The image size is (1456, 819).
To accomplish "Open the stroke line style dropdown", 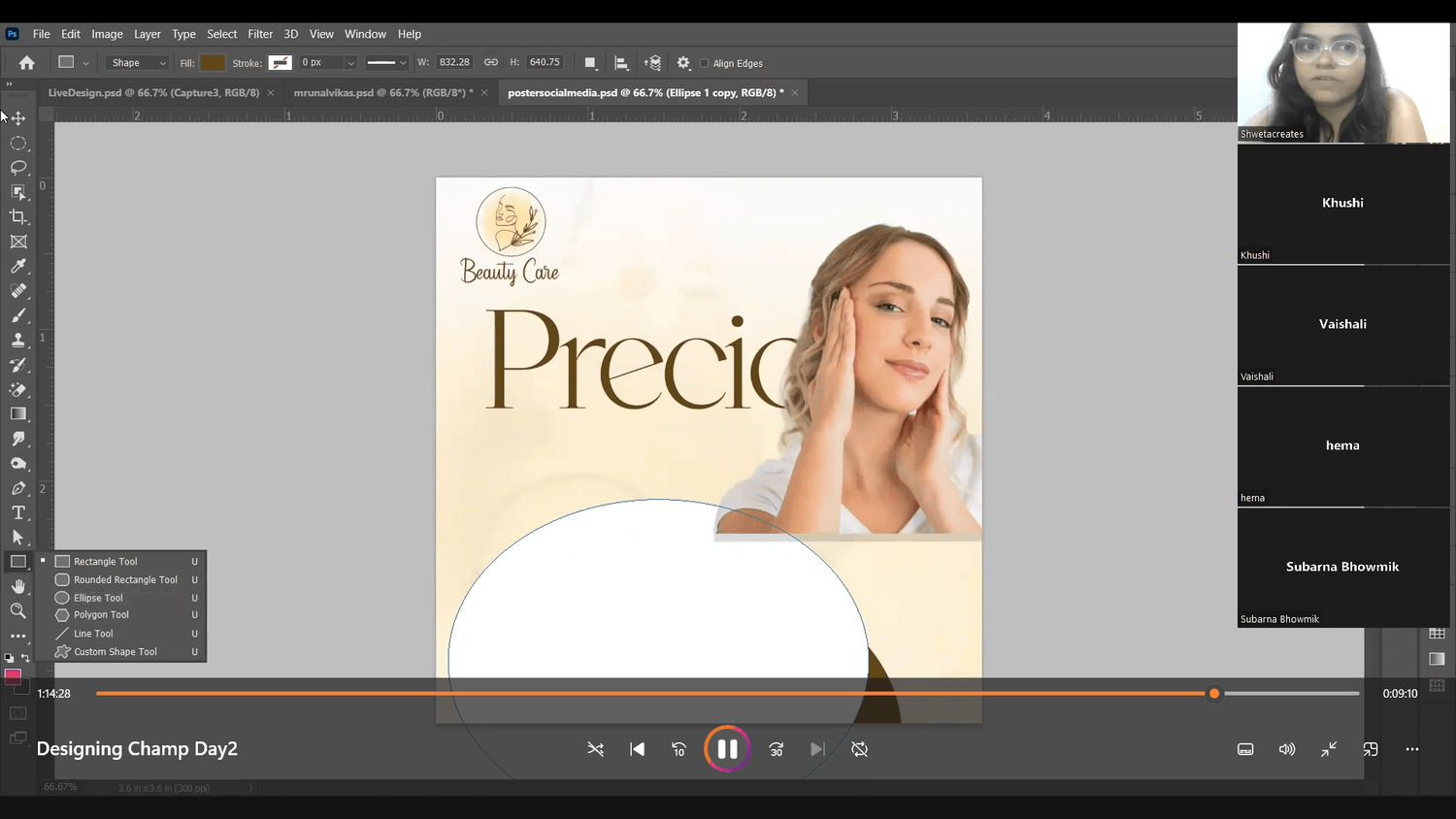I will 386,63.
